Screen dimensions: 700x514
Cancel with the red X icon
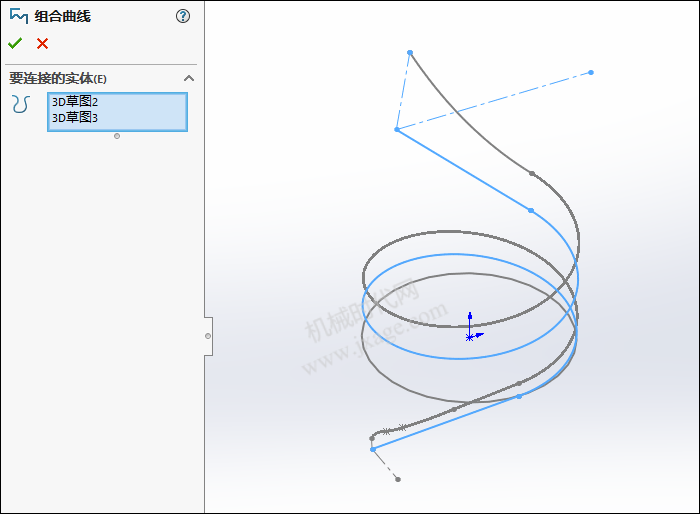point(42,43)
